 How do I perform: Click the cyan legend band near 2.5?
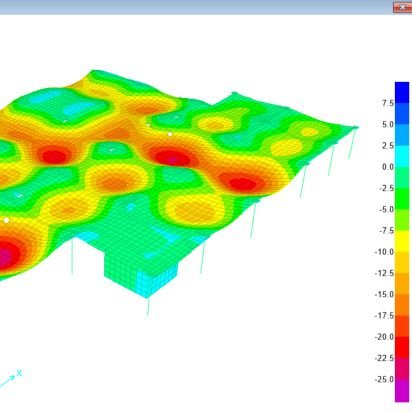[402, 156]
